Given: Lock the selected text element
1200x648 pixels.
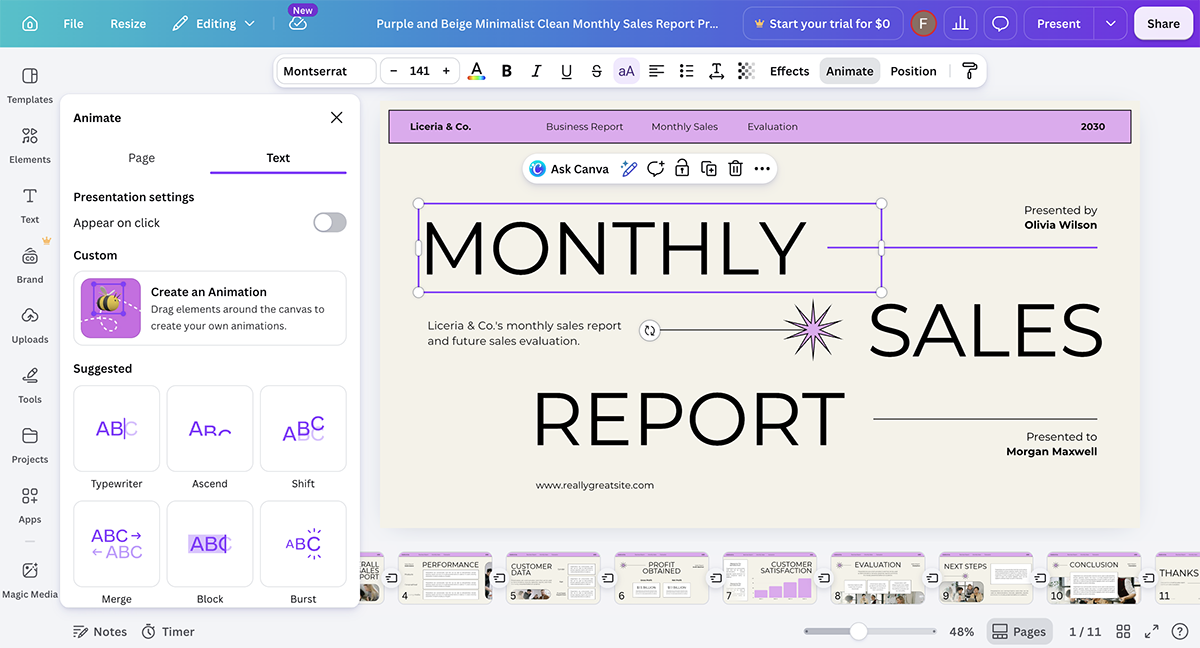Looking at the screenshot, I should 682,169.
